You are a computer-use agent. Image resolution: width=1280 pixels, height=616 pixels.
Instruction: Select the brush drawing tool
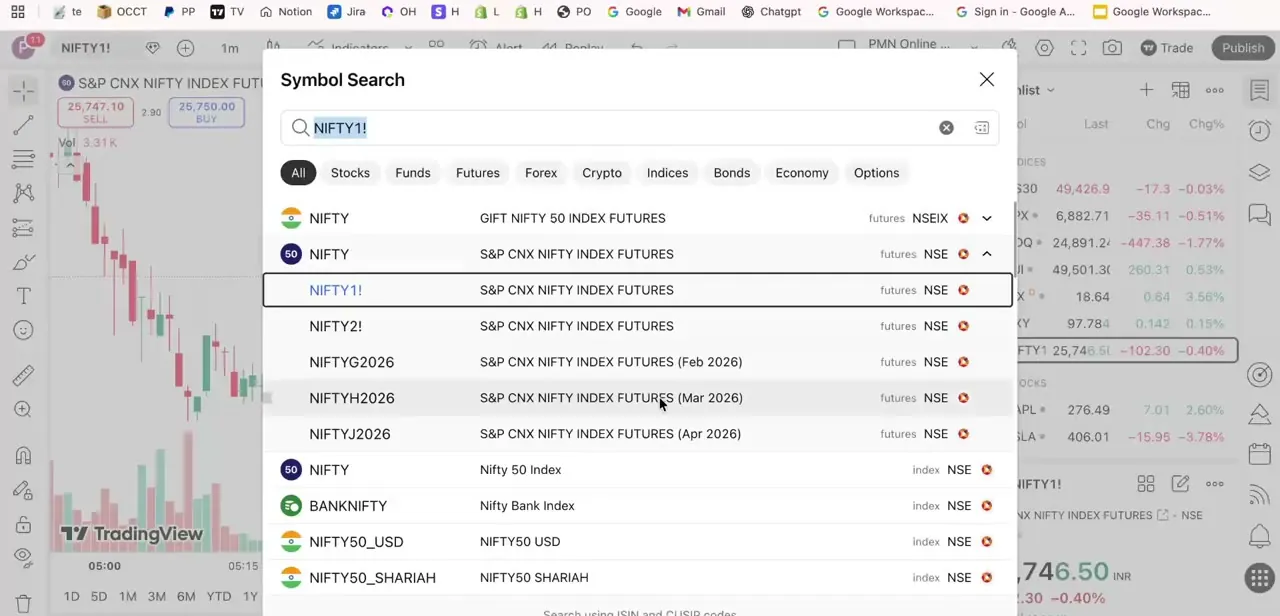click(x=24, y=262)
